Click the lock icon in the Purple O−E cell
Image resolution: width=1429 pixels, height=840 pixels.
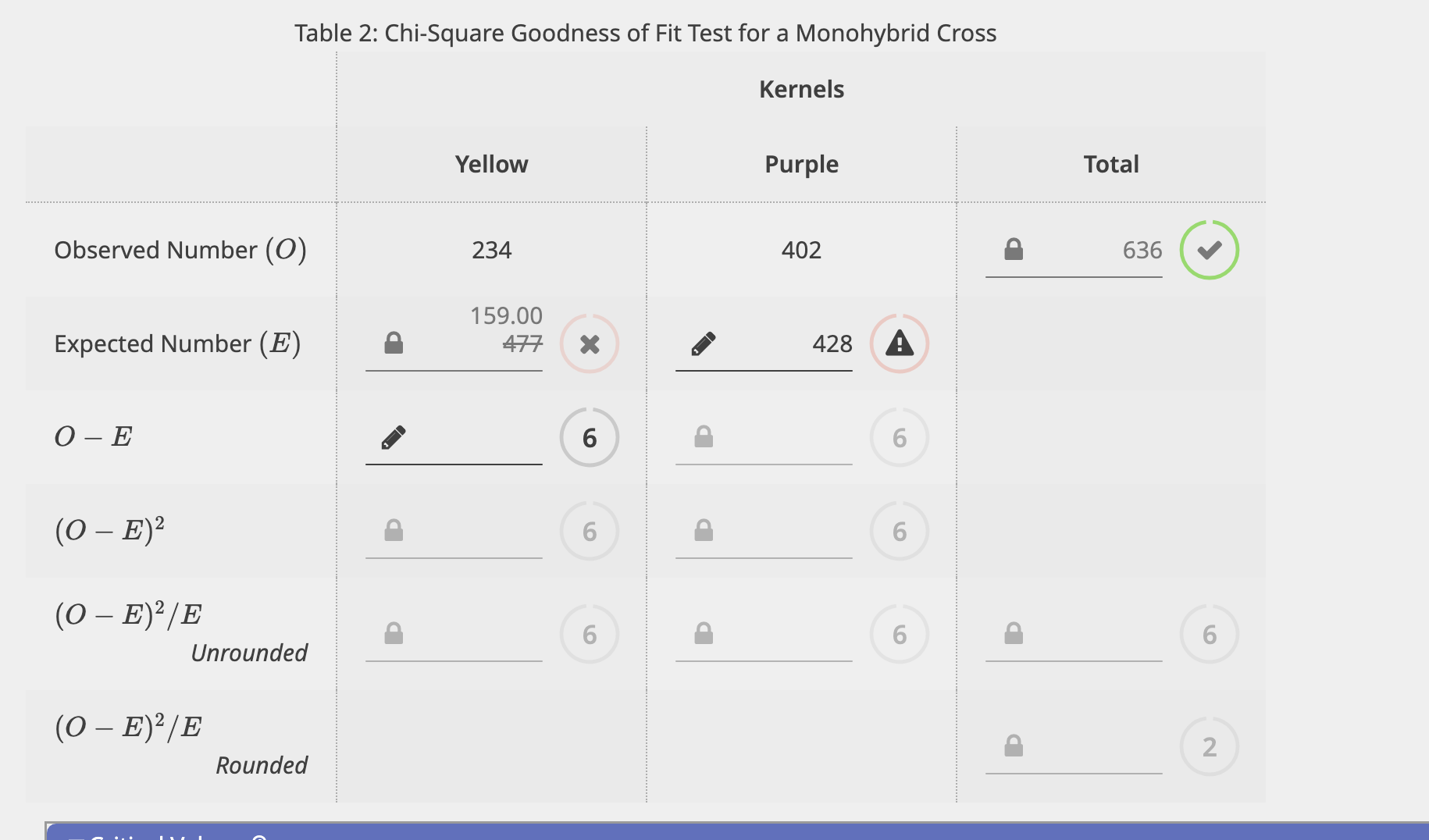pos(704,437)
